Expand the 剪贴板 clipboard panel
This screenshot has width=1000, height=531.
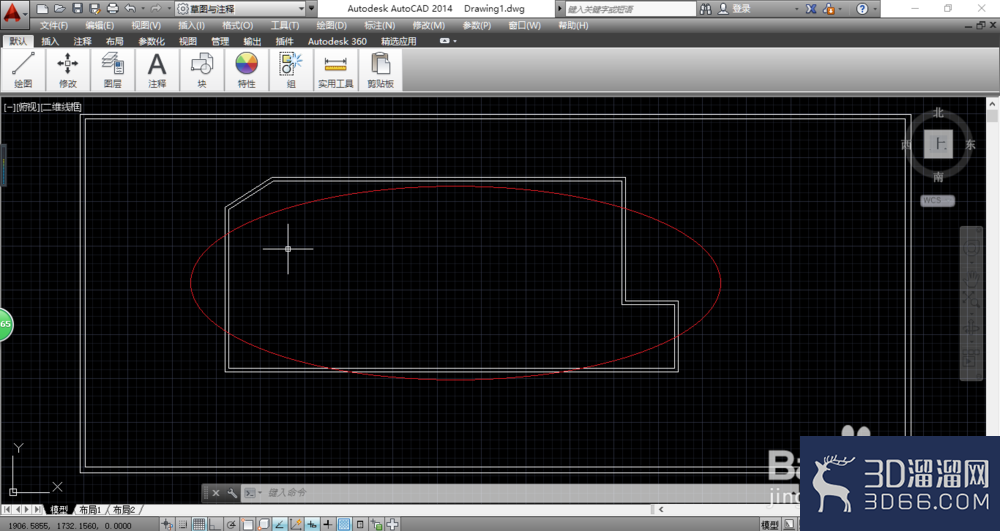point(380,70)
